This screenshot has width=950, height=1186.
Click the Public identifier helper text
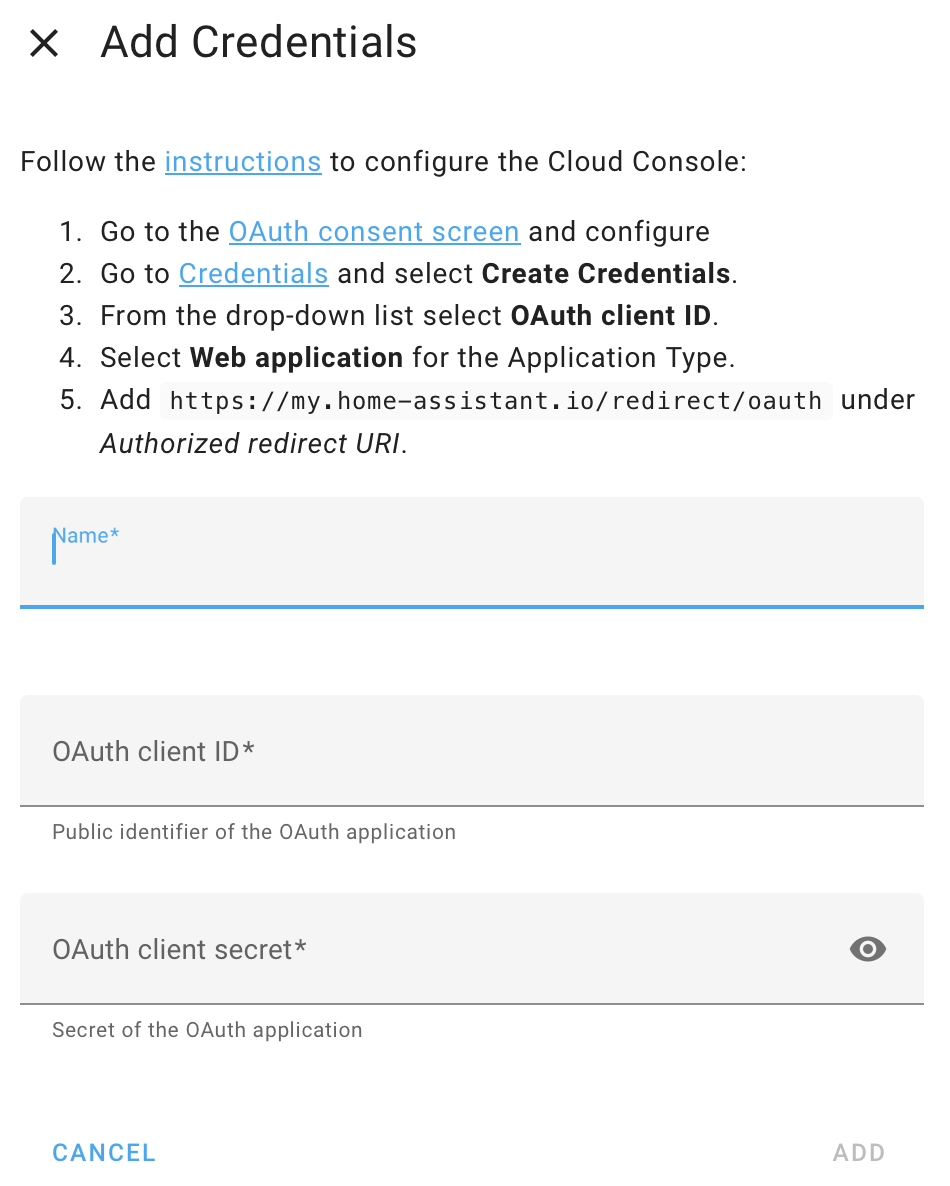click(x=254, y=832)
